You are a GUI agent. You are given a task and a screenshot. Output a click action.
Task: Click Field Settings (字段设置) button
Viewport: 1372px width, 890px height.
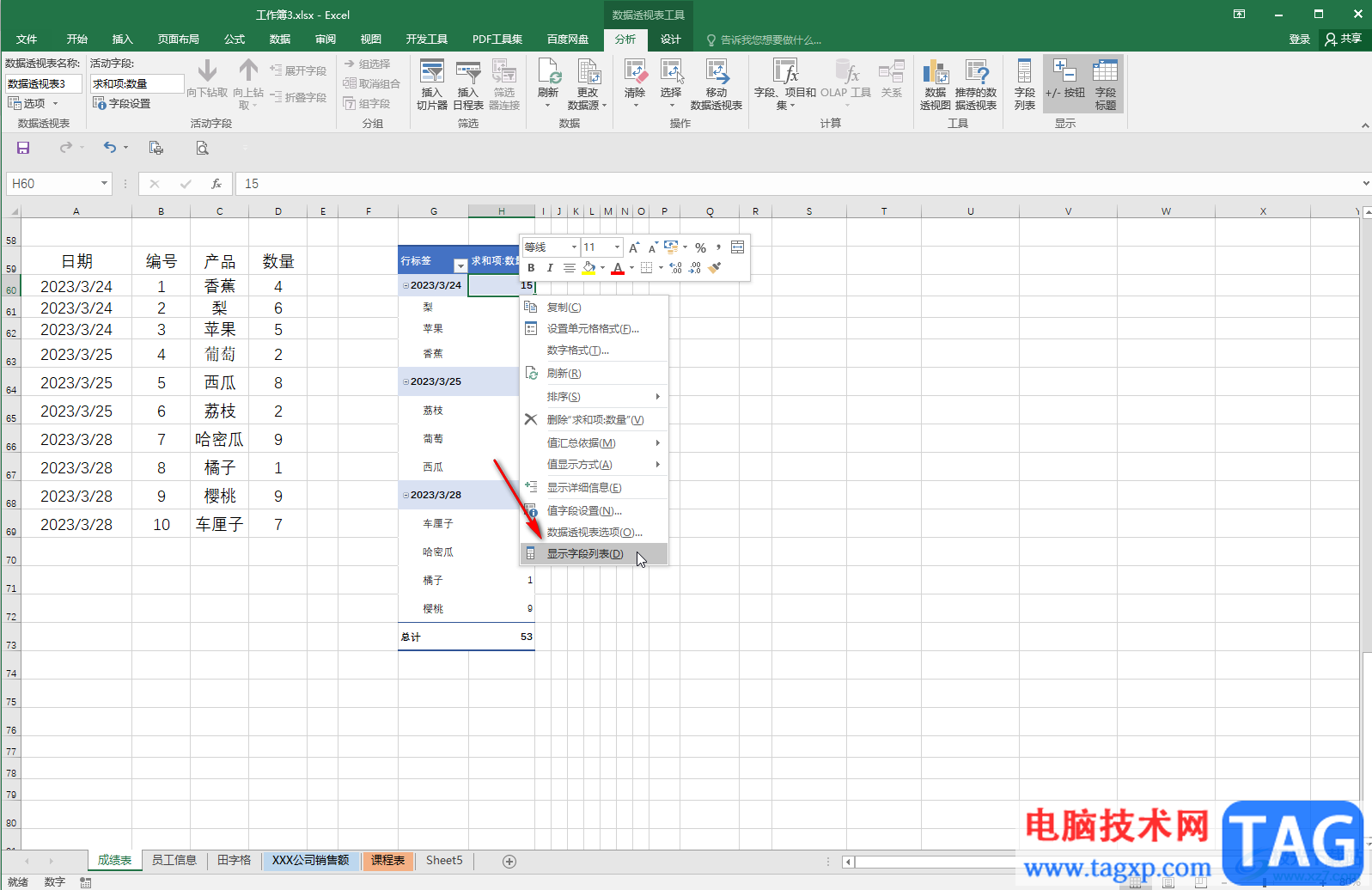pyautogui.click(x=121, y=103)
